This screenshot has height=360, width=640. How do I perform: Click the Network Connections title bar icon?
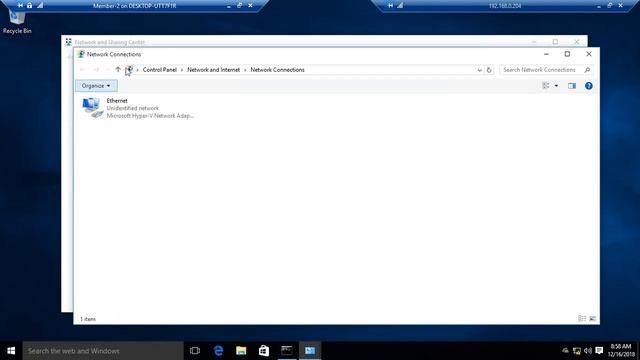[x=81, y=54]
